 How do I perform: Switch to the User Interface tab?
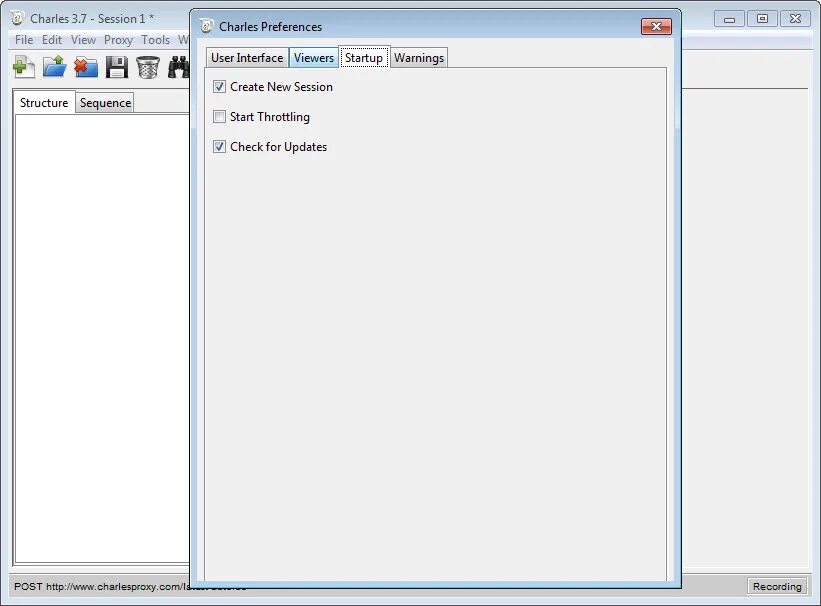click(x=247, y=58)
